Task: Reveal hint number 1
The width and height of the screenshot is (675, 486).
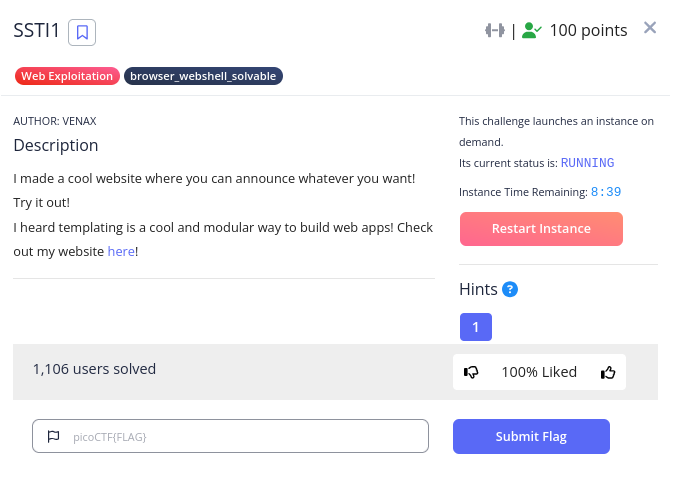Action: [x=476, y=327]
